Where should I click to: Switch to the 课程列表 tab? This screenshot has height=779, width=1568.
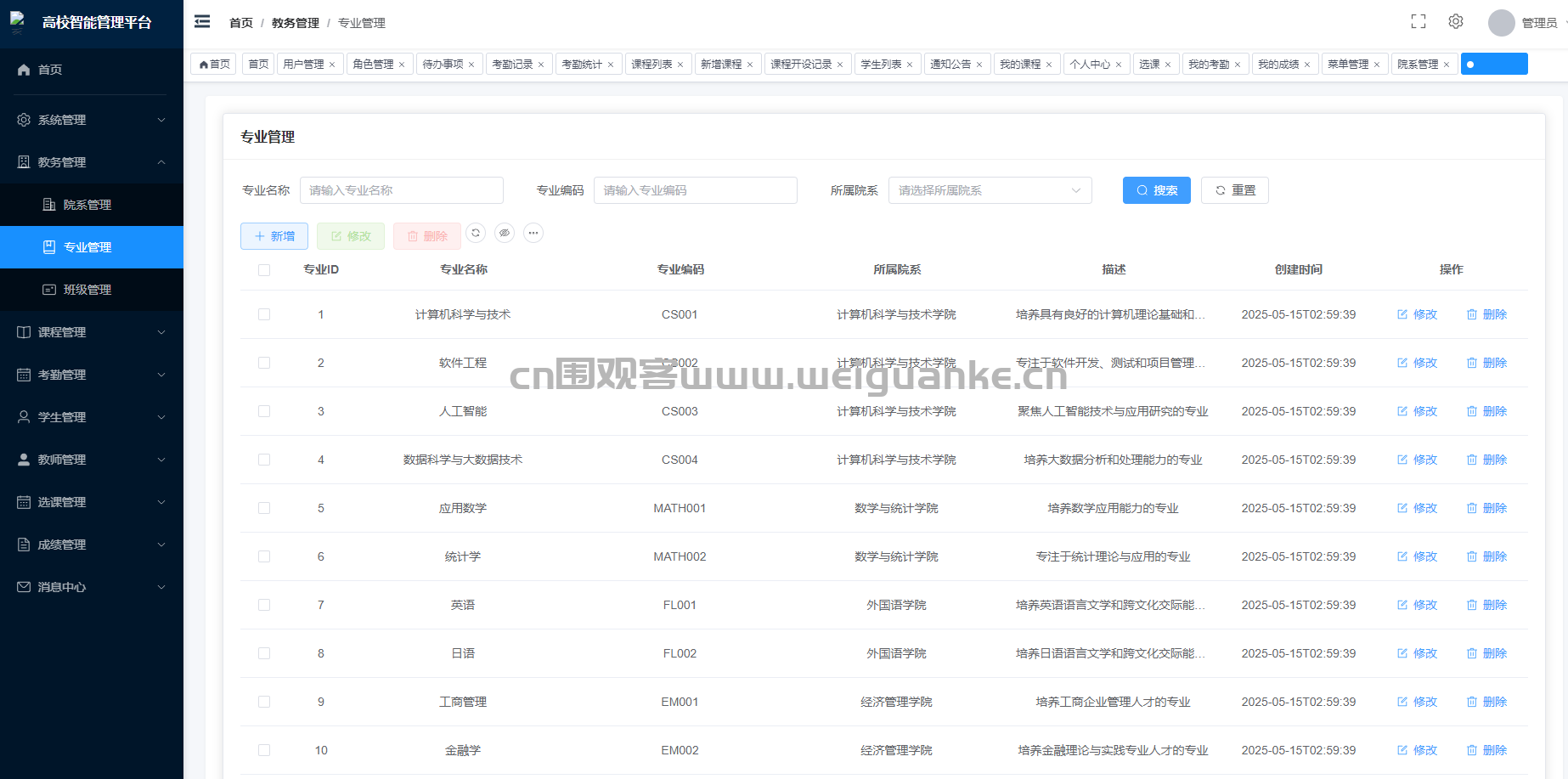[x=651, y=65]
